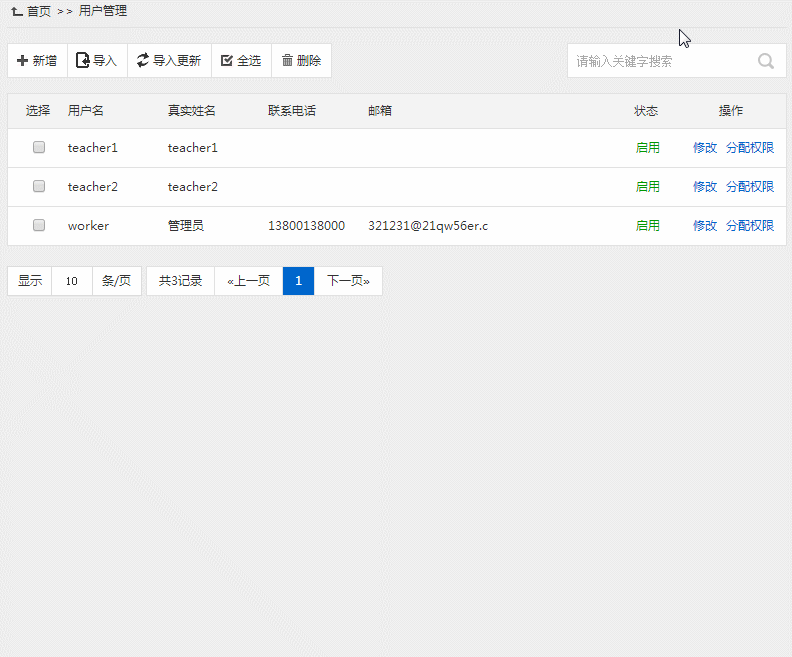Screen dimensions: 792x657
Task: Click 分配权限 for user worker
Action: pos(750,226)
